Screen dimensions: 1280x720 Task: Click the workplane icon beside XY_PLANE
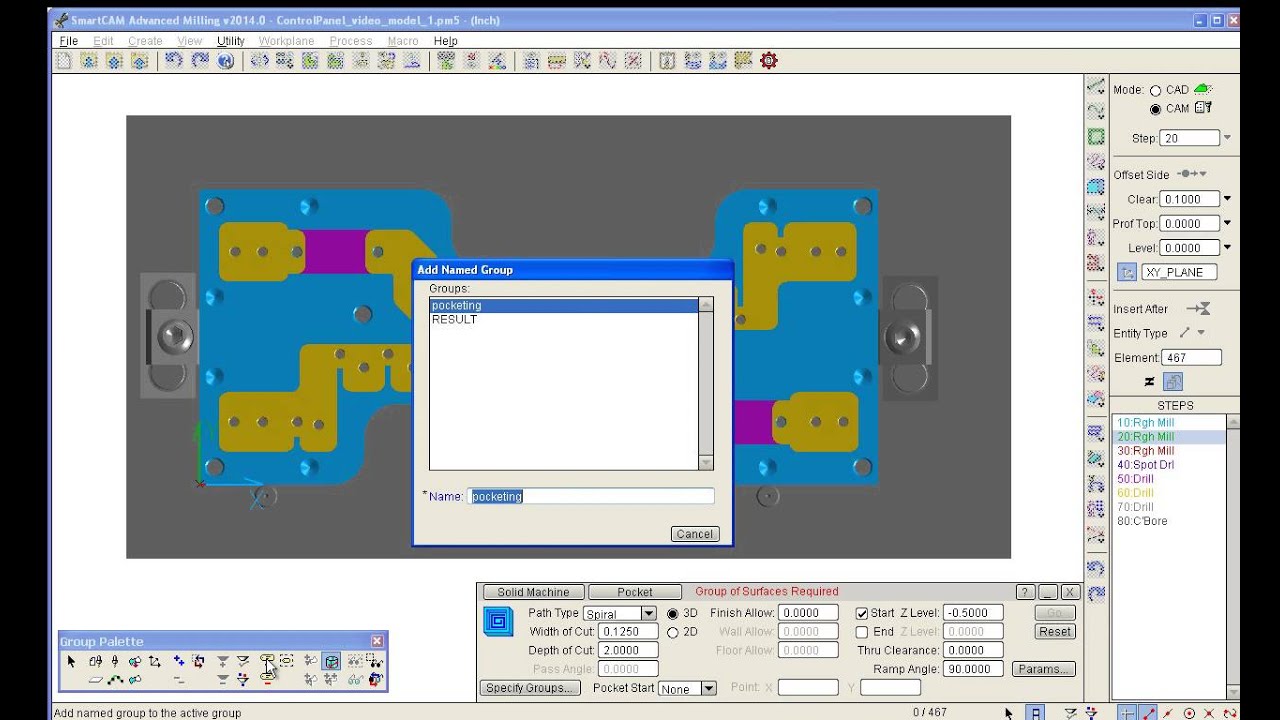pos(1127,272)
